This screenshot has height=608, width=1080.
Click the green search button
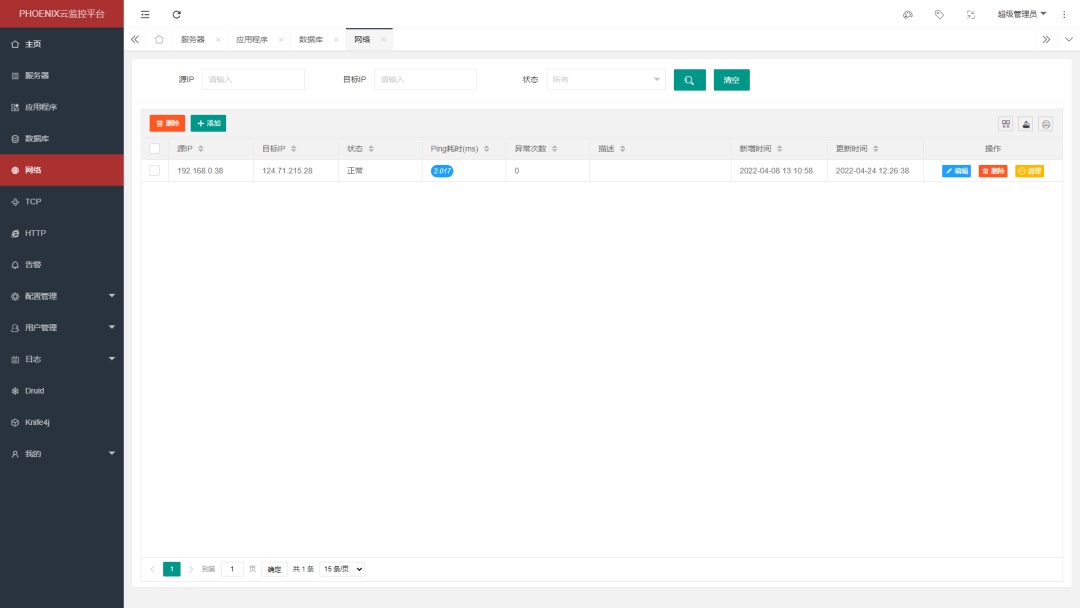click(x=689, y=80)
